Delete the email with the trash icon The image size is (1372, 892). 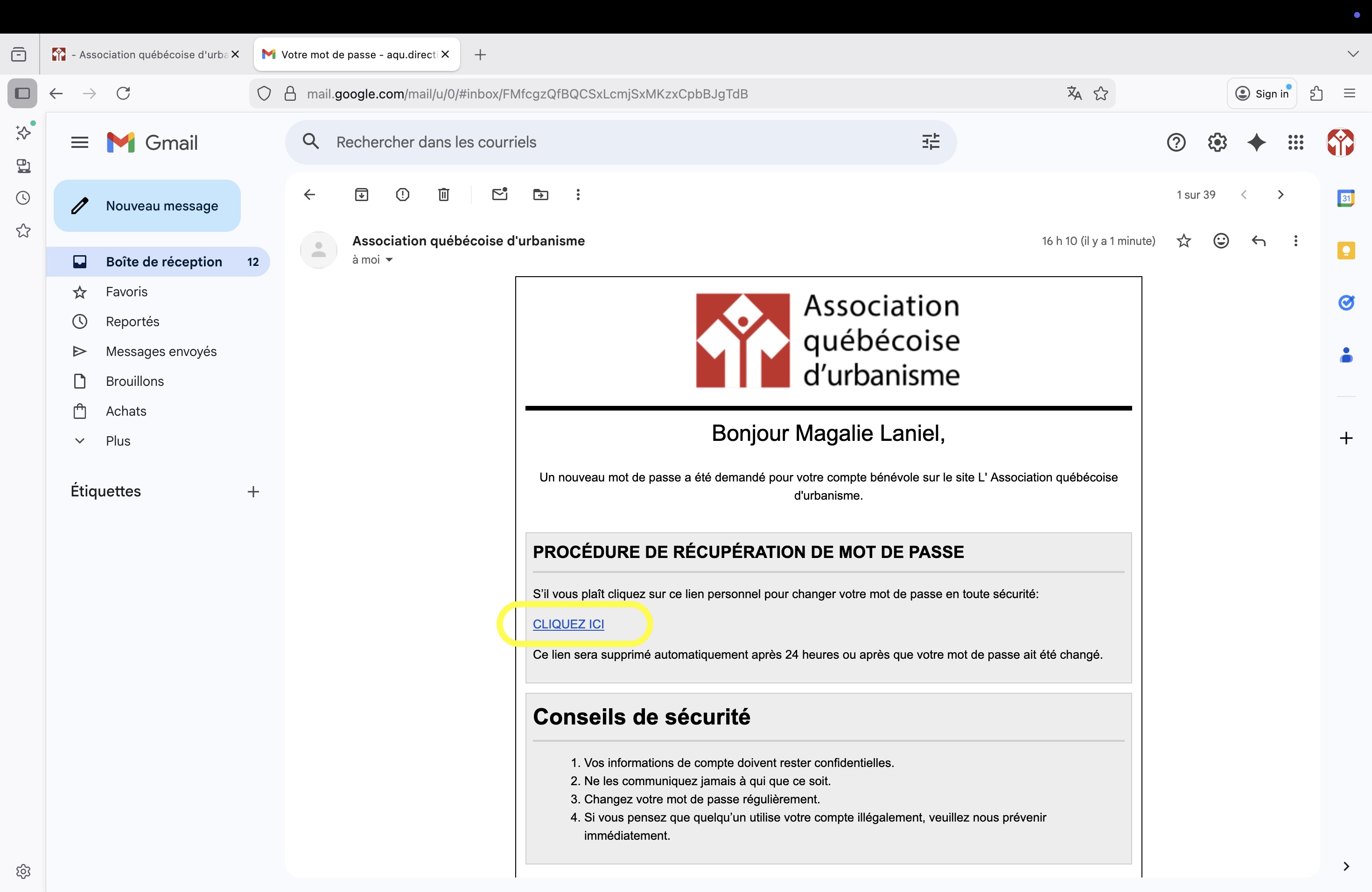pos(443,195)
